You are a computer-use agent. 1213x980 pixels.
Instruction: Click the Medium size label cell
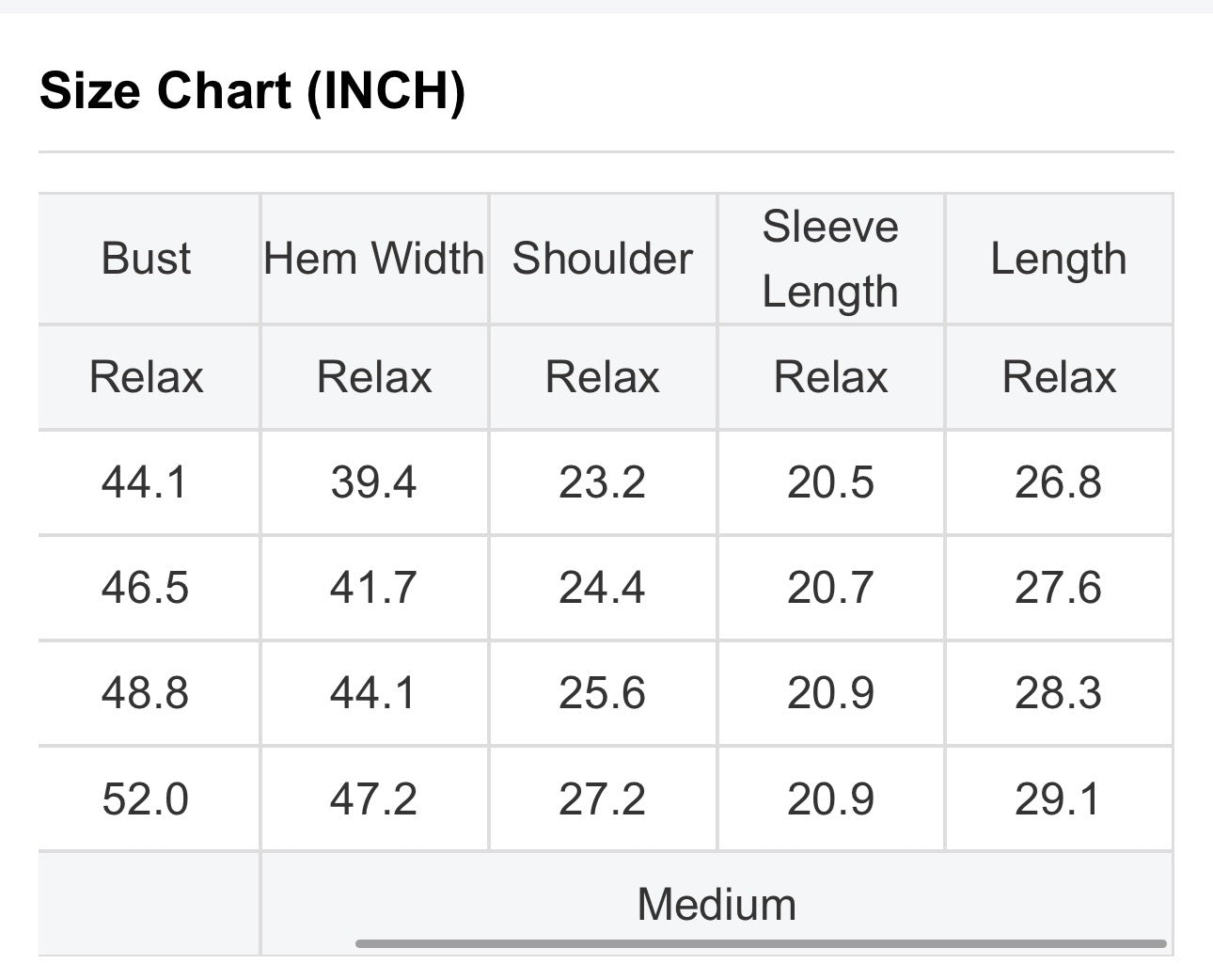(x=717, y=904)
